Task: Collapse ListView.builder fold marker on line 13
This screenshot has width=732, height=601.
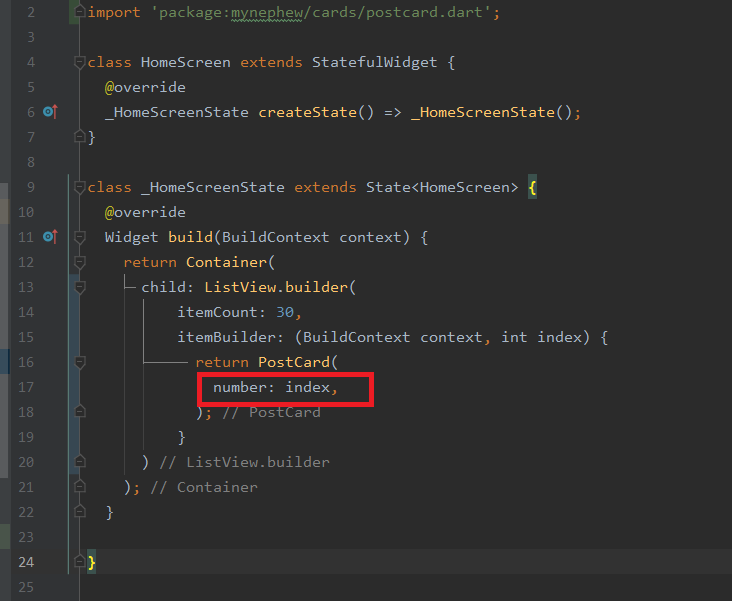Action: [x=80, y=287]
